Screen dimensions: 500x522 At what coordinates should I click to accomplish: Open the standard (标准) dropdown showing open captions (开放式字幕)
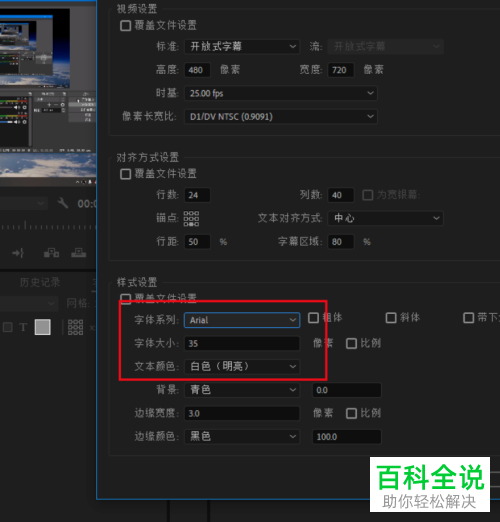pos(242,46)
